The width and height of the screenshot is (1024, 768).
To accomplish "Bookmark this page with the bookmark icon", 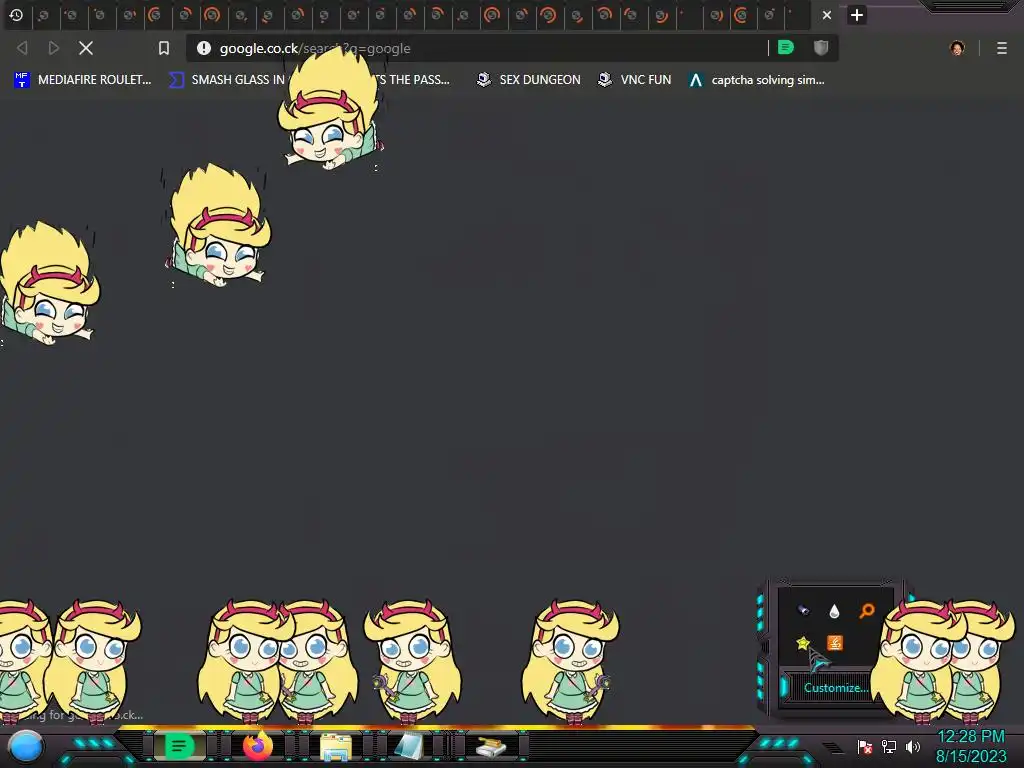I will [164, 48].
